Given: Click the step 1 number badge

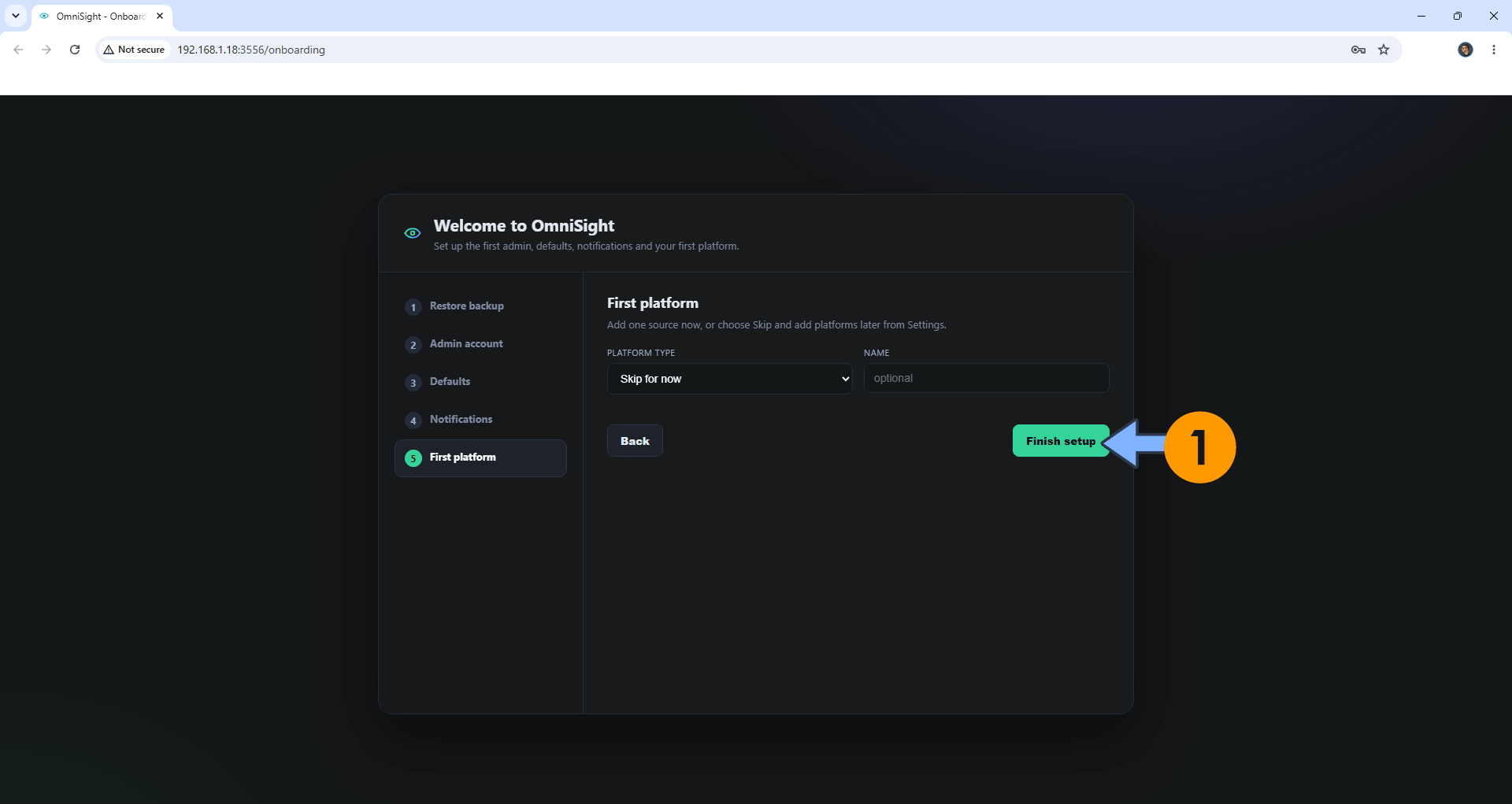Looking at the screenshot, I should pyautogui.click(x=413, y=307).
